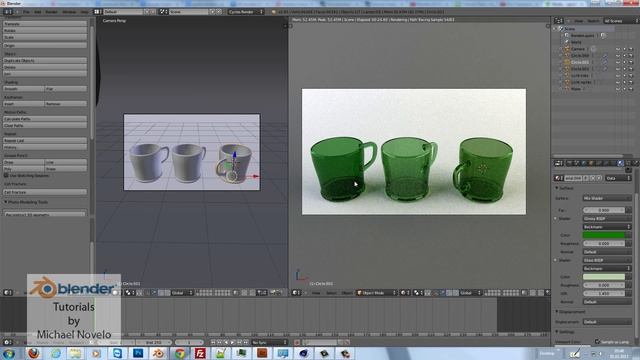The width and height of the screenshot is (640, 360).
Task: Hide Circle.000 in the viewport
Action: pos(618,56)
